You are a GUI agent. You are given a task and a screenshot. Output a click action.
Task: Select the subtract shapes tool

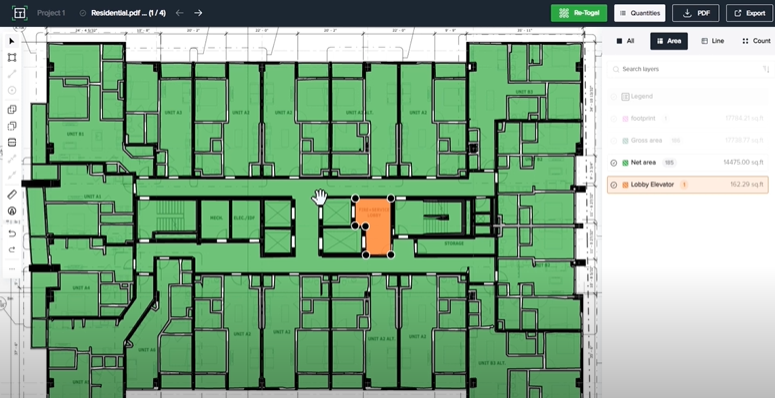tap(12, 126)
